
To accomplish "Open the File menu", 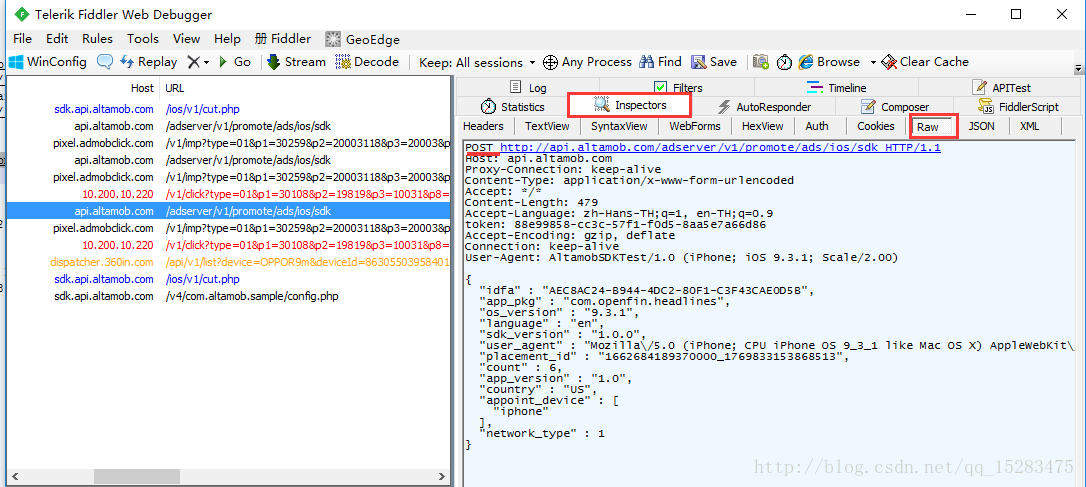I will click(22, 39).
